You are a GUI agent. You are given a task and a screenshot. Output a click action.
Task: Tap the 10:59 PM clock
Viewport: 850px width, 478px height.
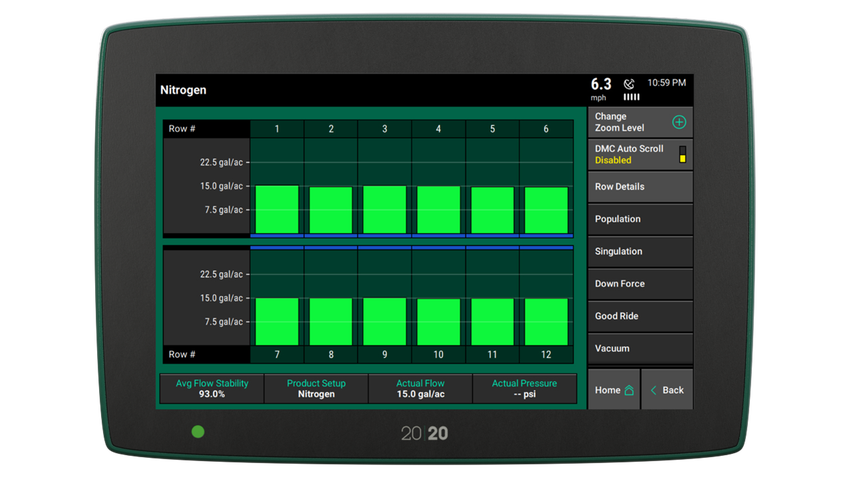(x=666, y=83)
